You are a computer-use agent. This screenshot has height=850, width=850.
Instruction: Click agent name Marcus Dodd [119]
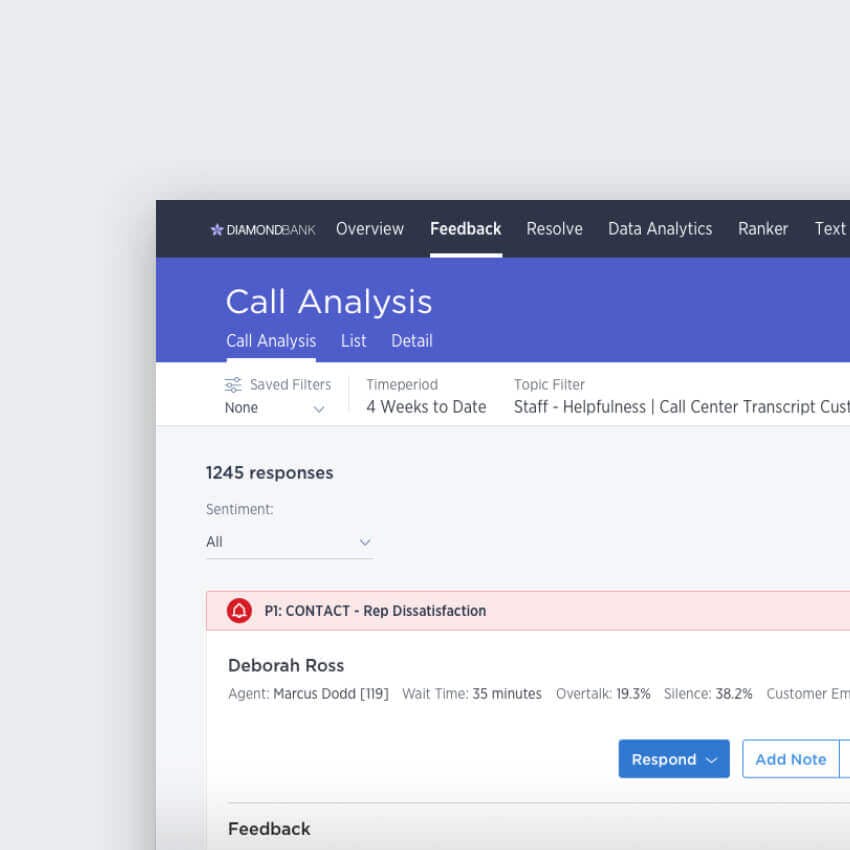pos(330,694)
